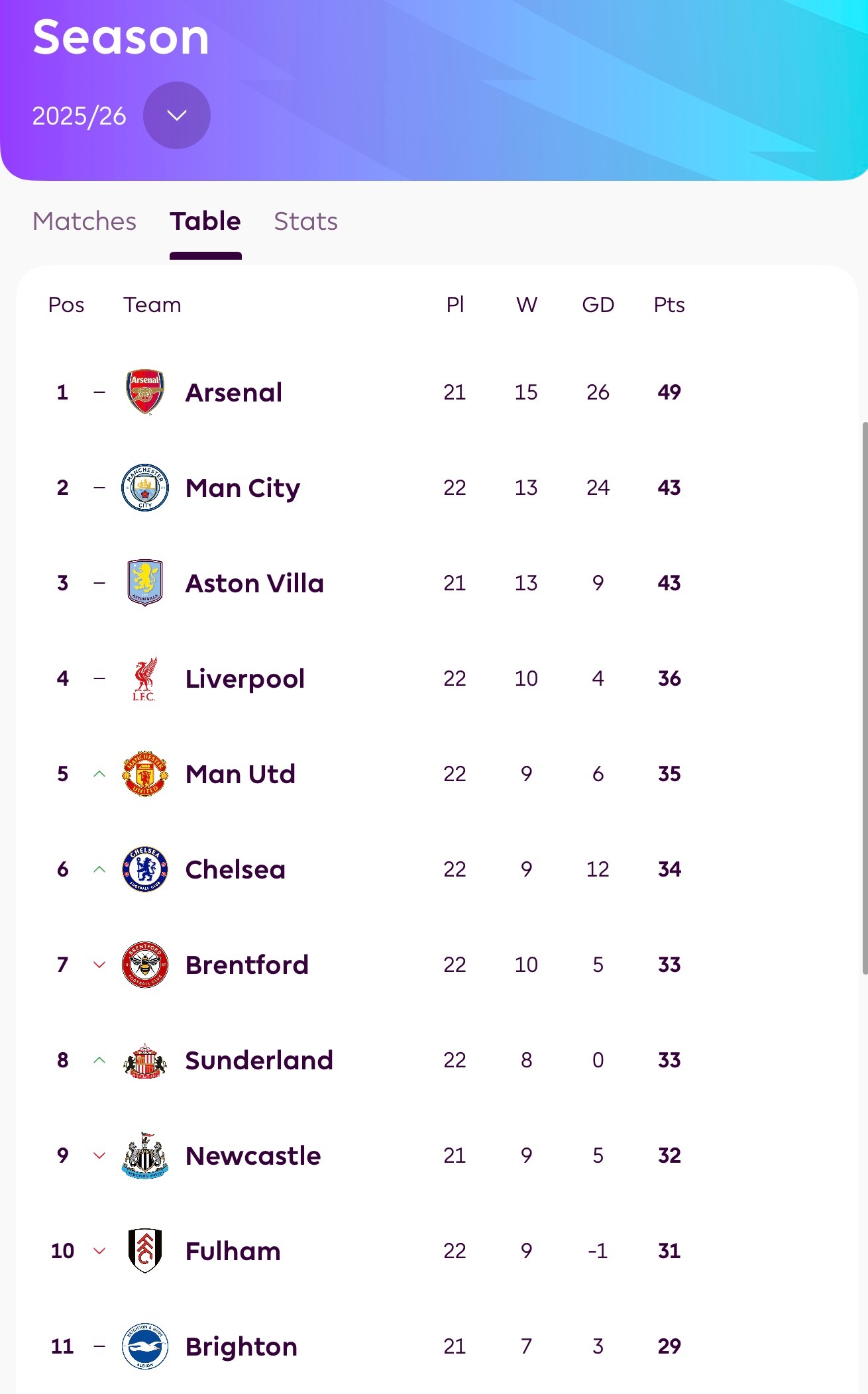
Task: Tap the Brighton seagull crest
Action: [x=145, y=1346]
